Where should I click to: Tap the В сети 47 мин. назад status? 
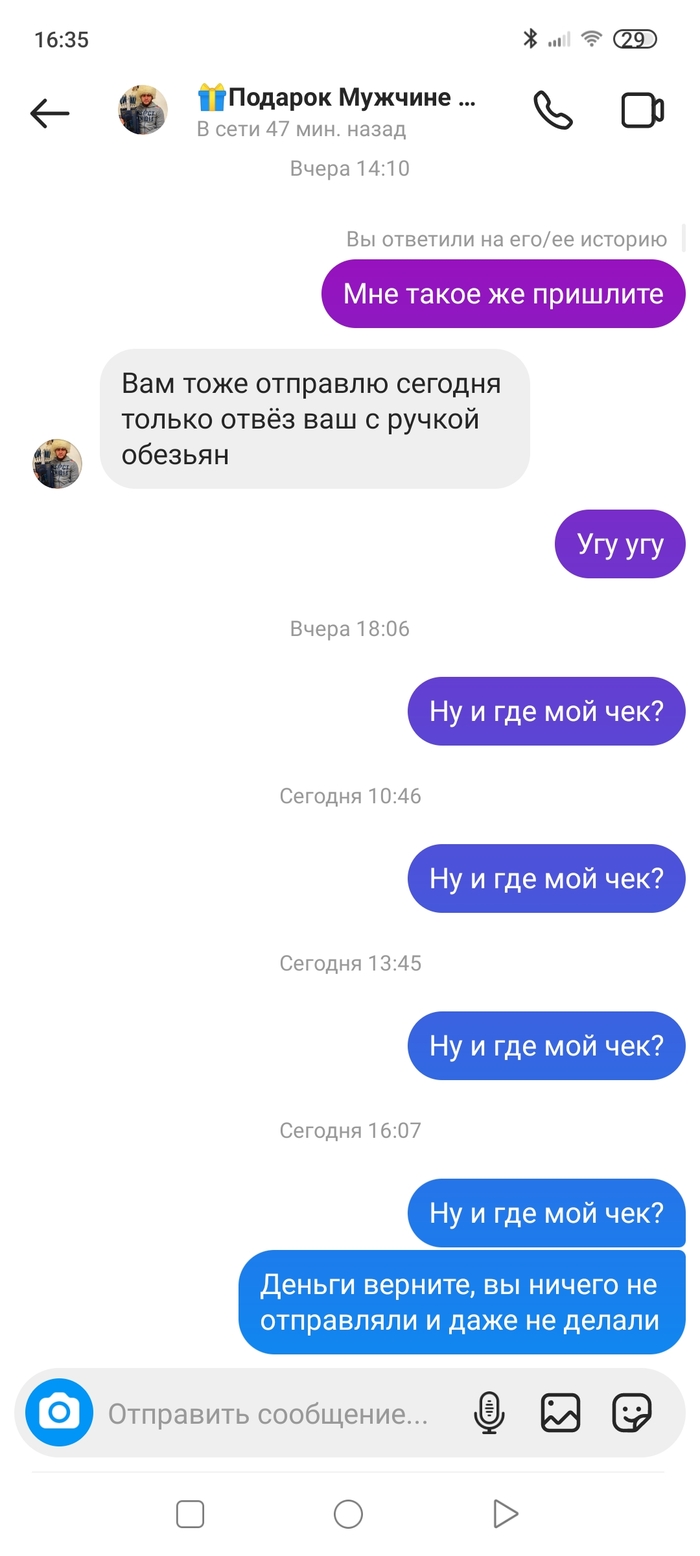tap(301, 129)
